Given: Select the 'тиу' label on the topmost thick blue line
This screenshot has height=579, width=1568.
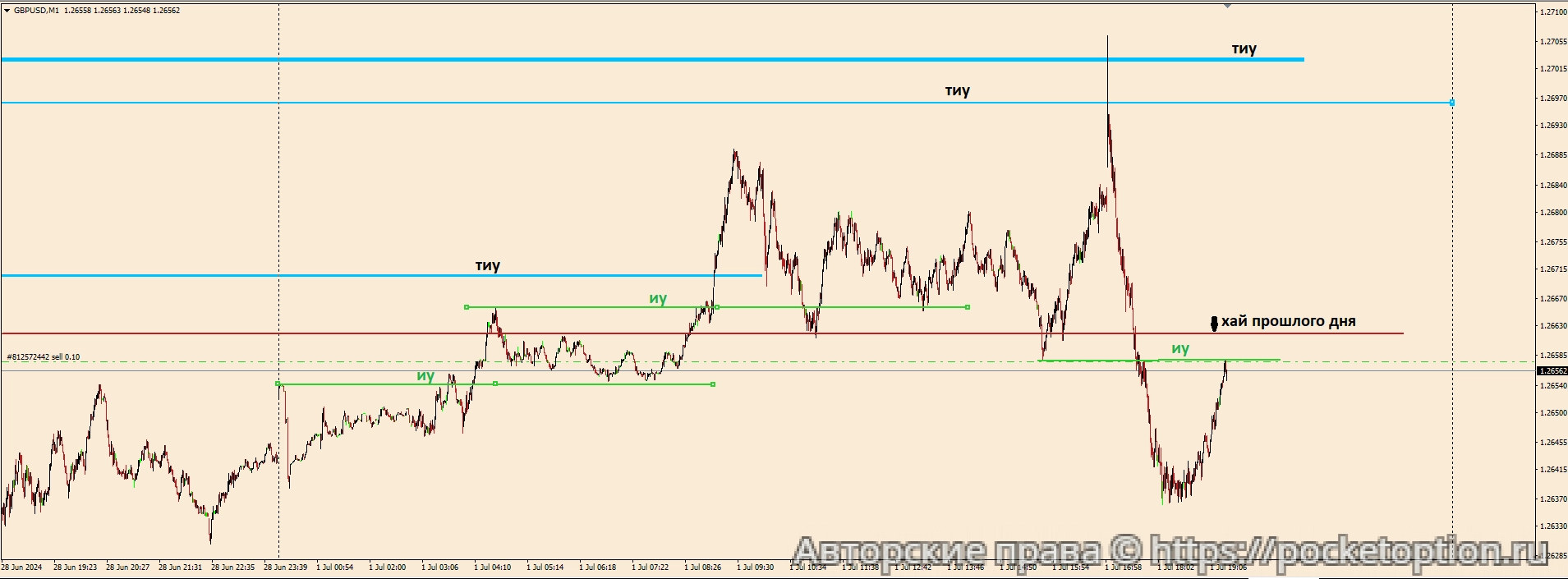Looking at the screenshot, I should 1244,49.
